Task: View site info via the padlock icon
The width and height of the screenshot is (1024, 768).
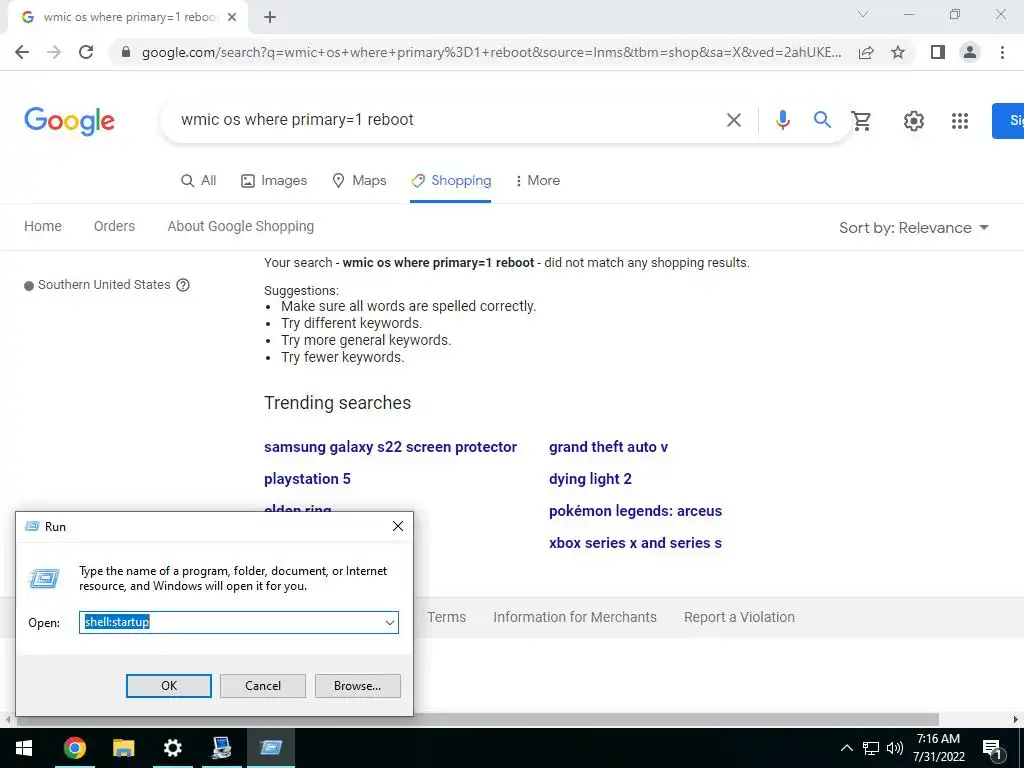Action: (126, 52)
